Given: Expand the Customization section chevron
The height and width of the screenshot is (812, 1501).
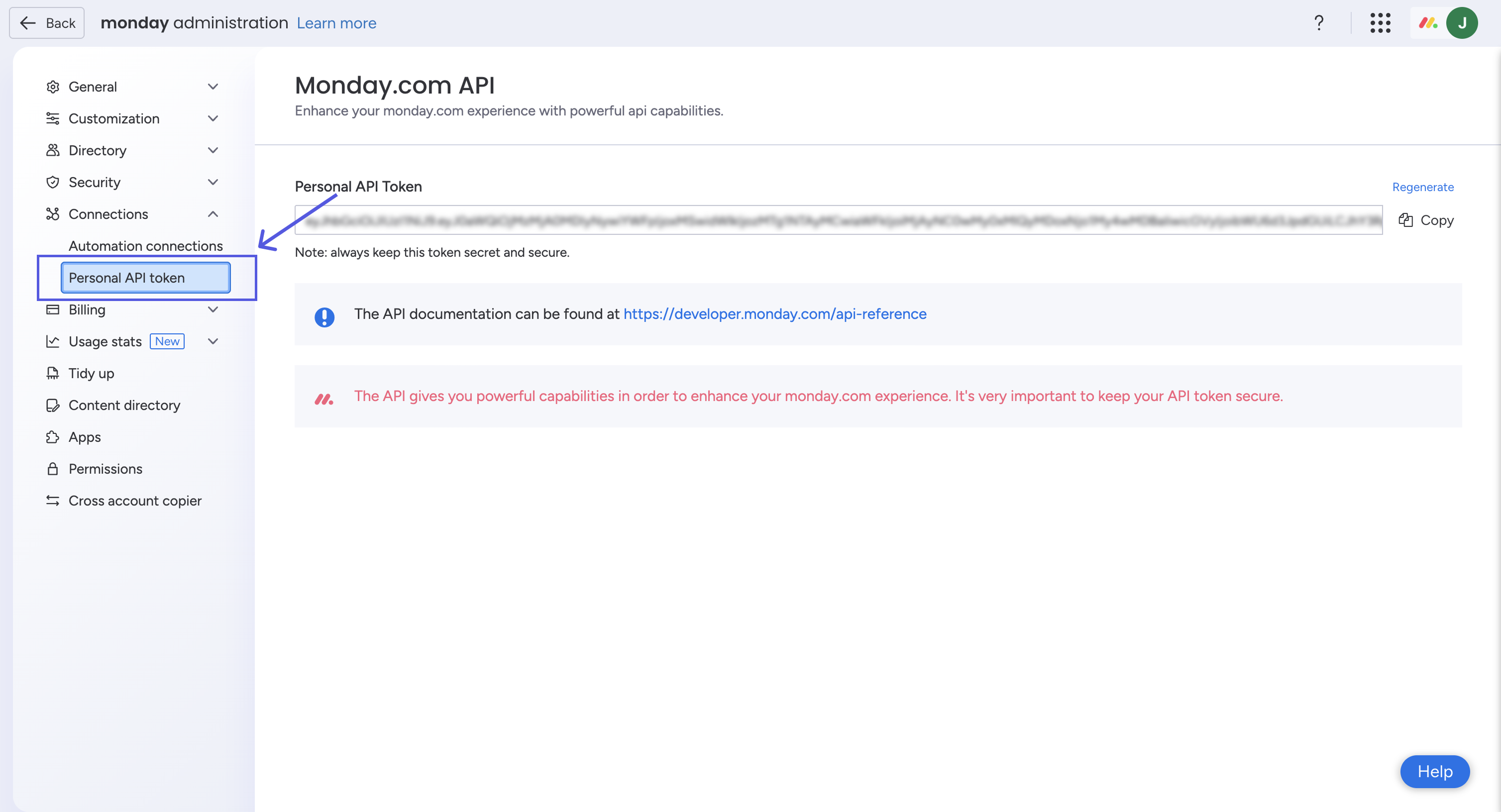Looking at the screenshot, I should coord(213,119).
